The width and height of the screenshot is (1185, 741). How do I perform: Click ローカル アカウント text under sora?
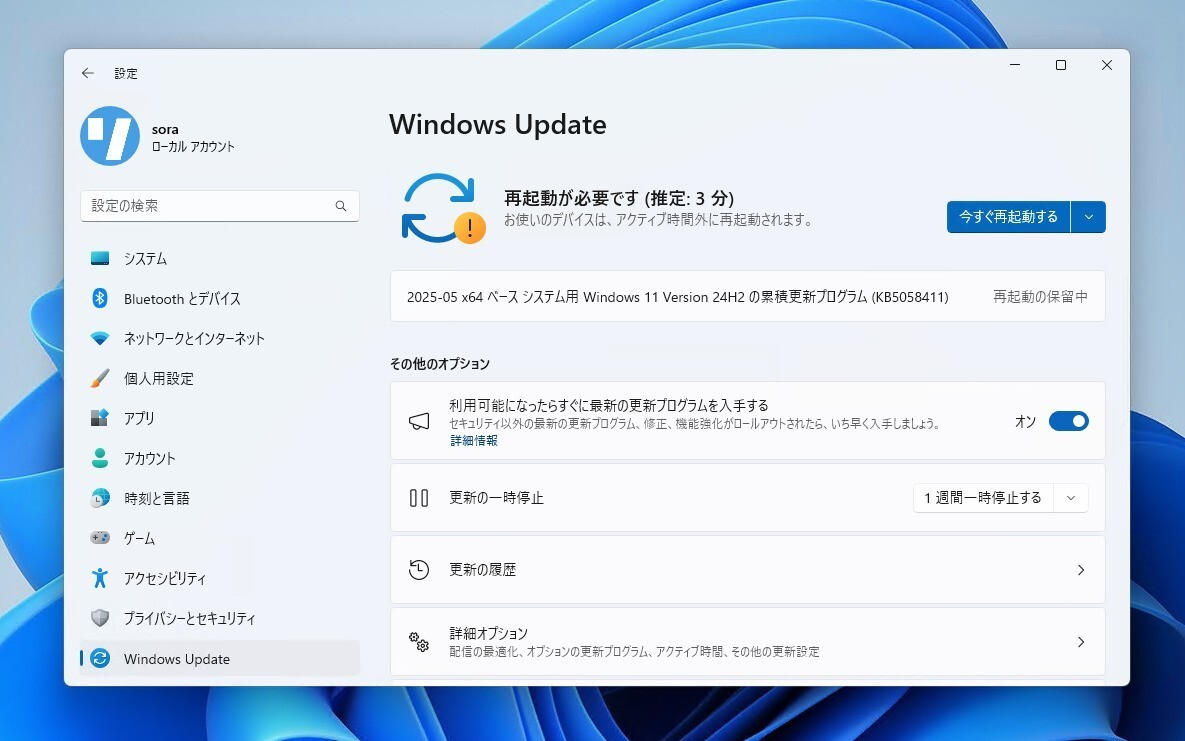click(x=193, y=147)
